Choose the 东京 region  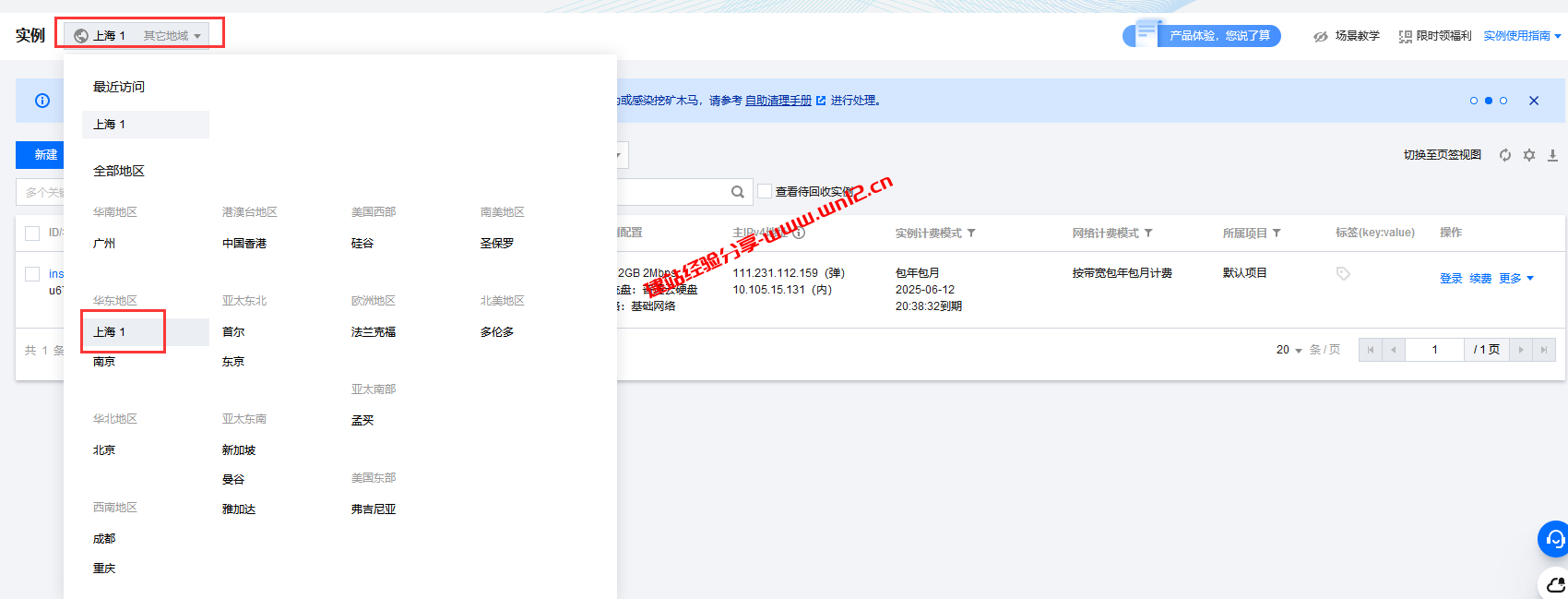click(x=233, y=362)
